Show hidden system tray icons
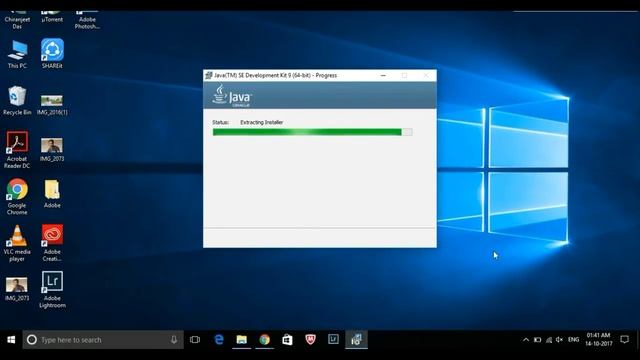The width and height of the screenshot is (640, 360). click(x=526, y=340)
